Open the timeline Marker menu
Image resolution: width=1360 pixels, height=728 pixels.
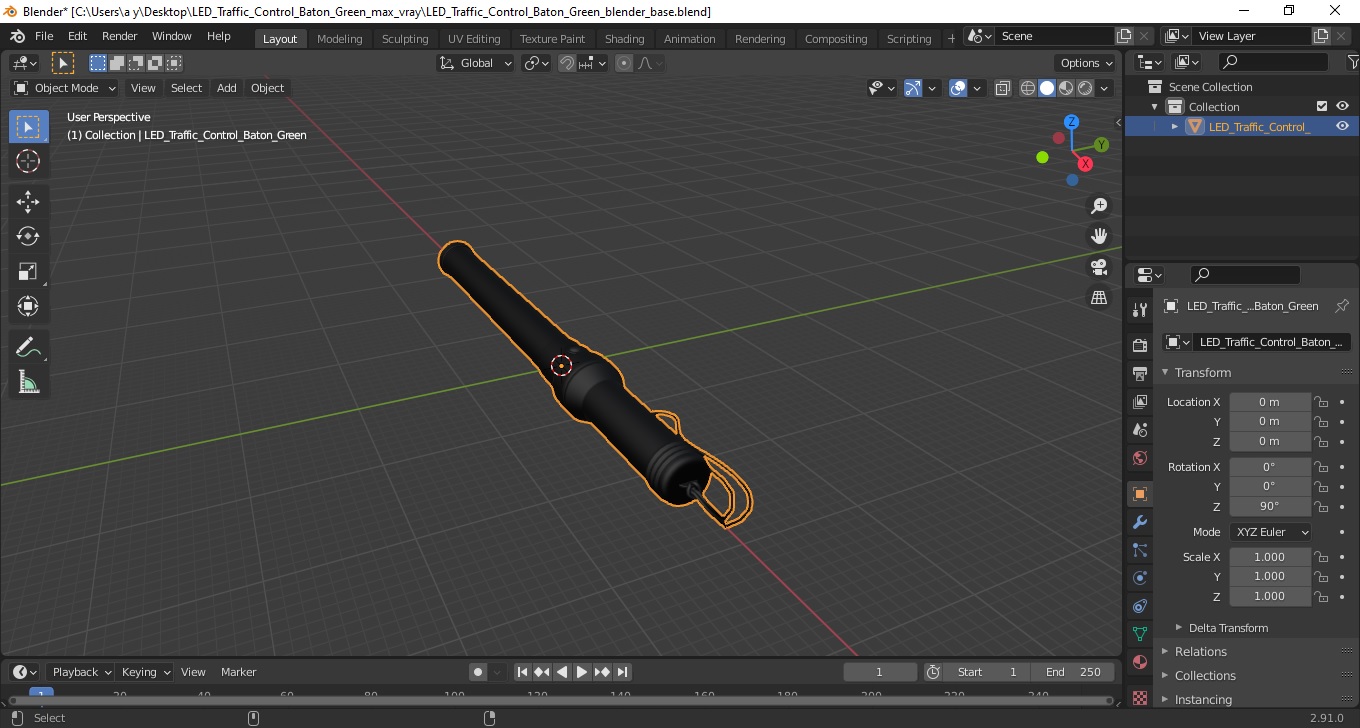tap(238, 672)
